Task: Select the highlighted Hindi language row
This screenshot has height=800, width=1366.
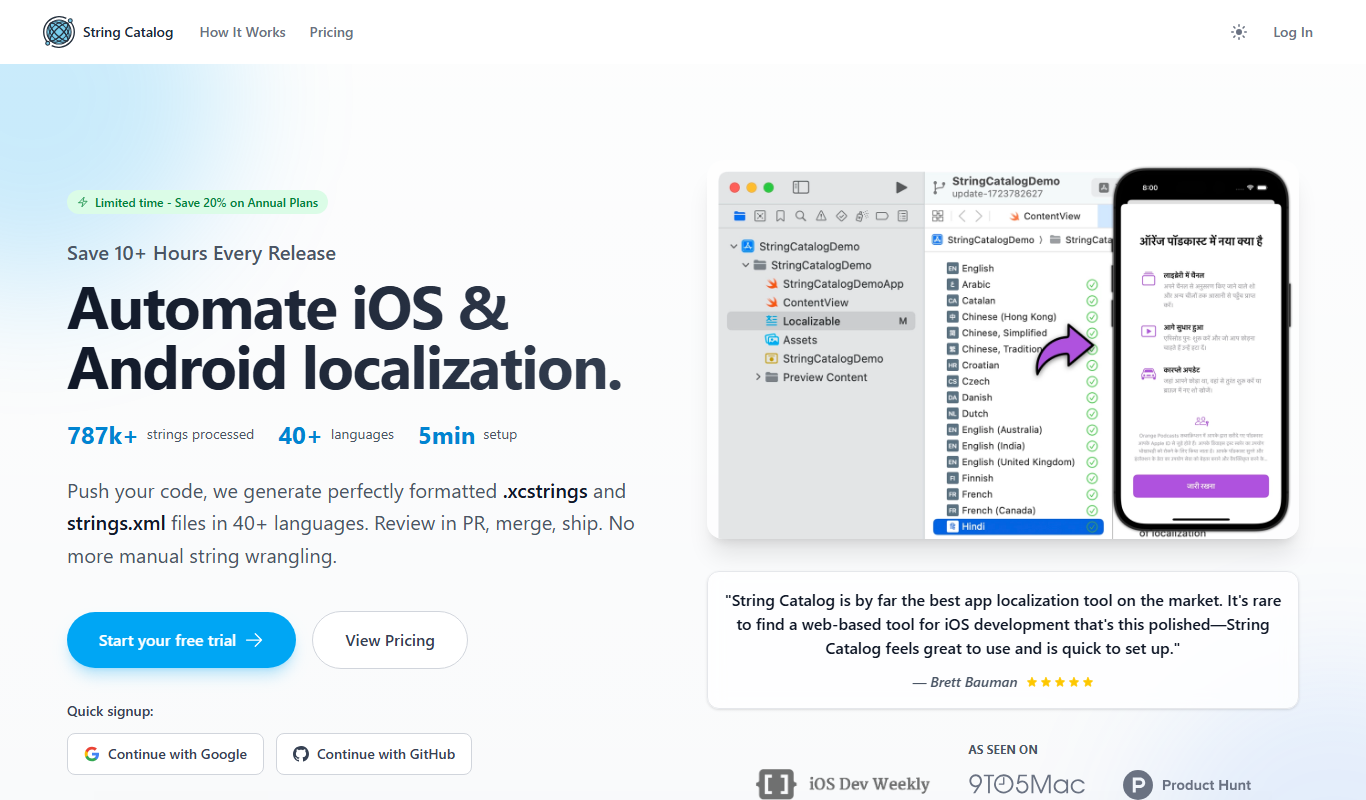Action: click(1018, 526)
